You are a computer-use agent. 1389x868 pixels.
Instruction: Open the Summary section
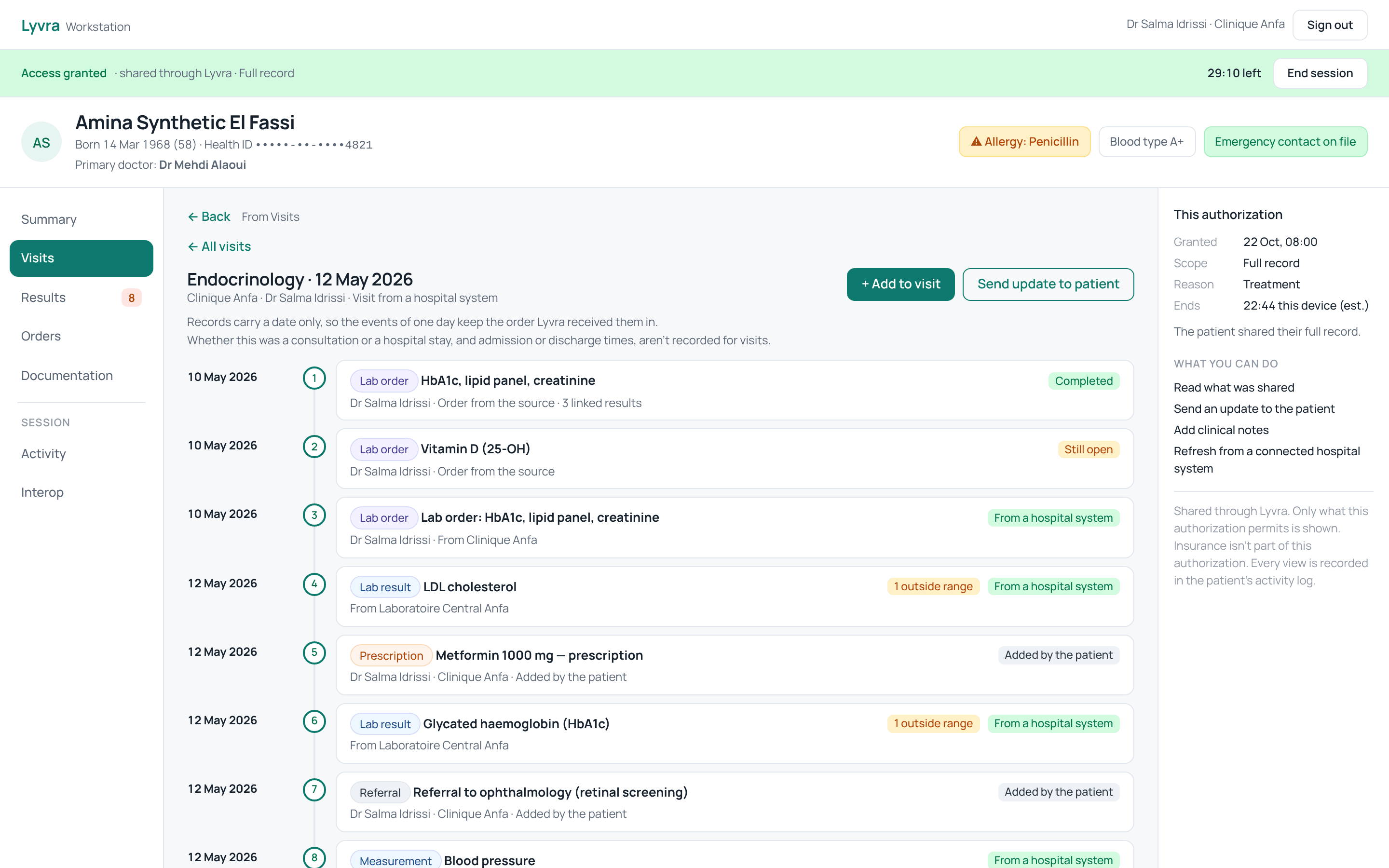(x=82, y=219)
